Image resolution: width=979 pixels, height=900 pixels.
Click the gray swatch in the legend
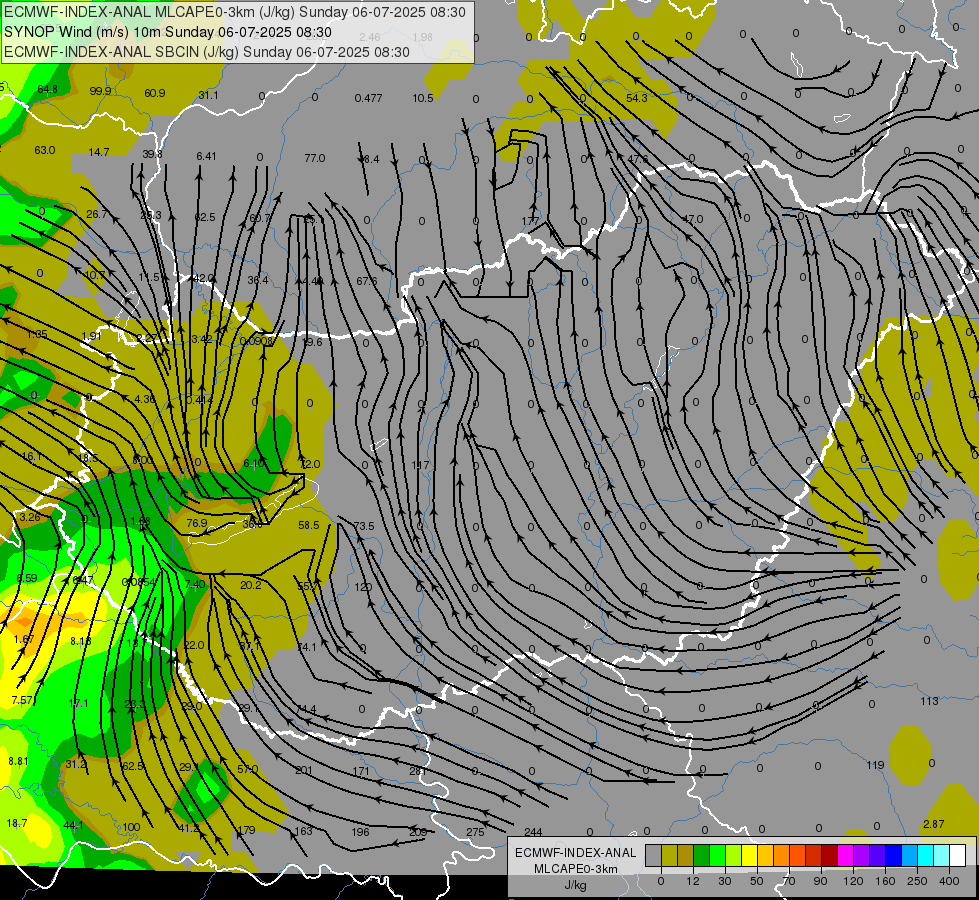coord(653,855)
